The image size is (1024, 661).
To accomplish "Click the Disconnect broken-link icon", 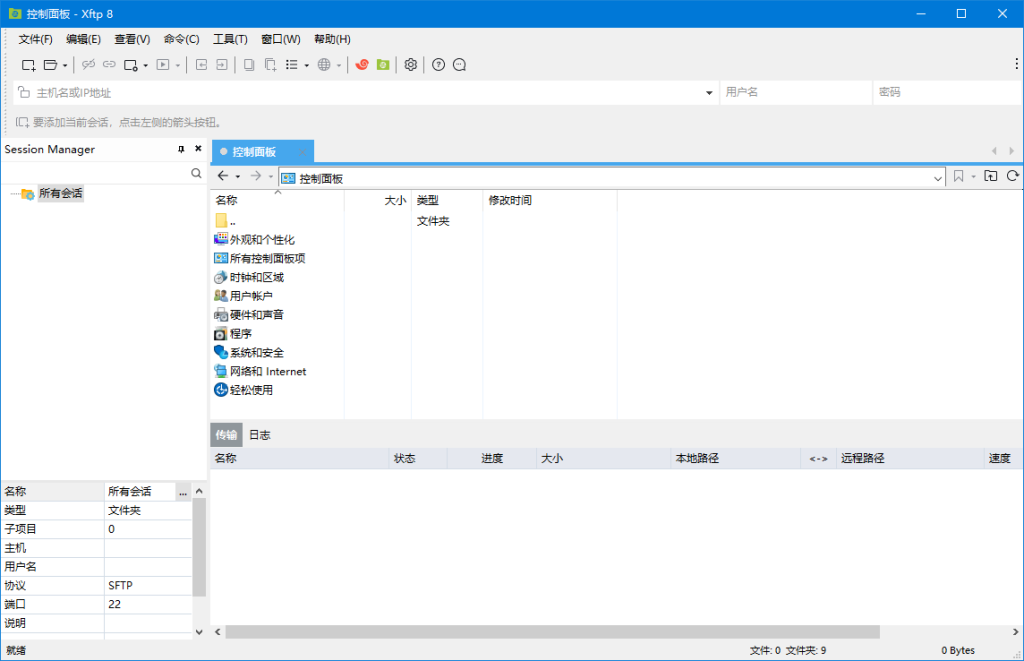I will [x=88, y=65].
